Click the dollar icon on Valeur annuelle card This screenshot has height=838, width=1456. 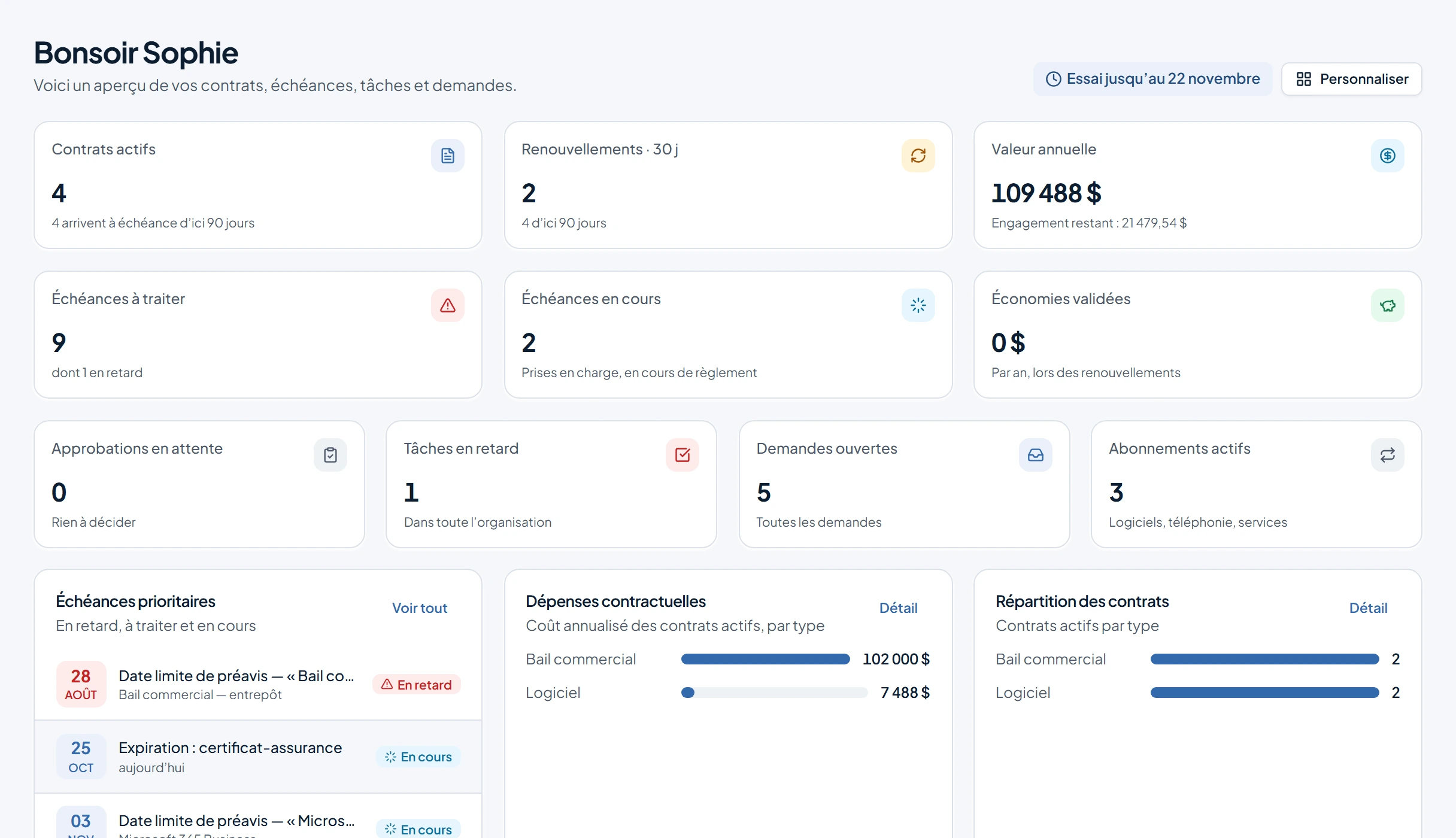click(1387, 156)
